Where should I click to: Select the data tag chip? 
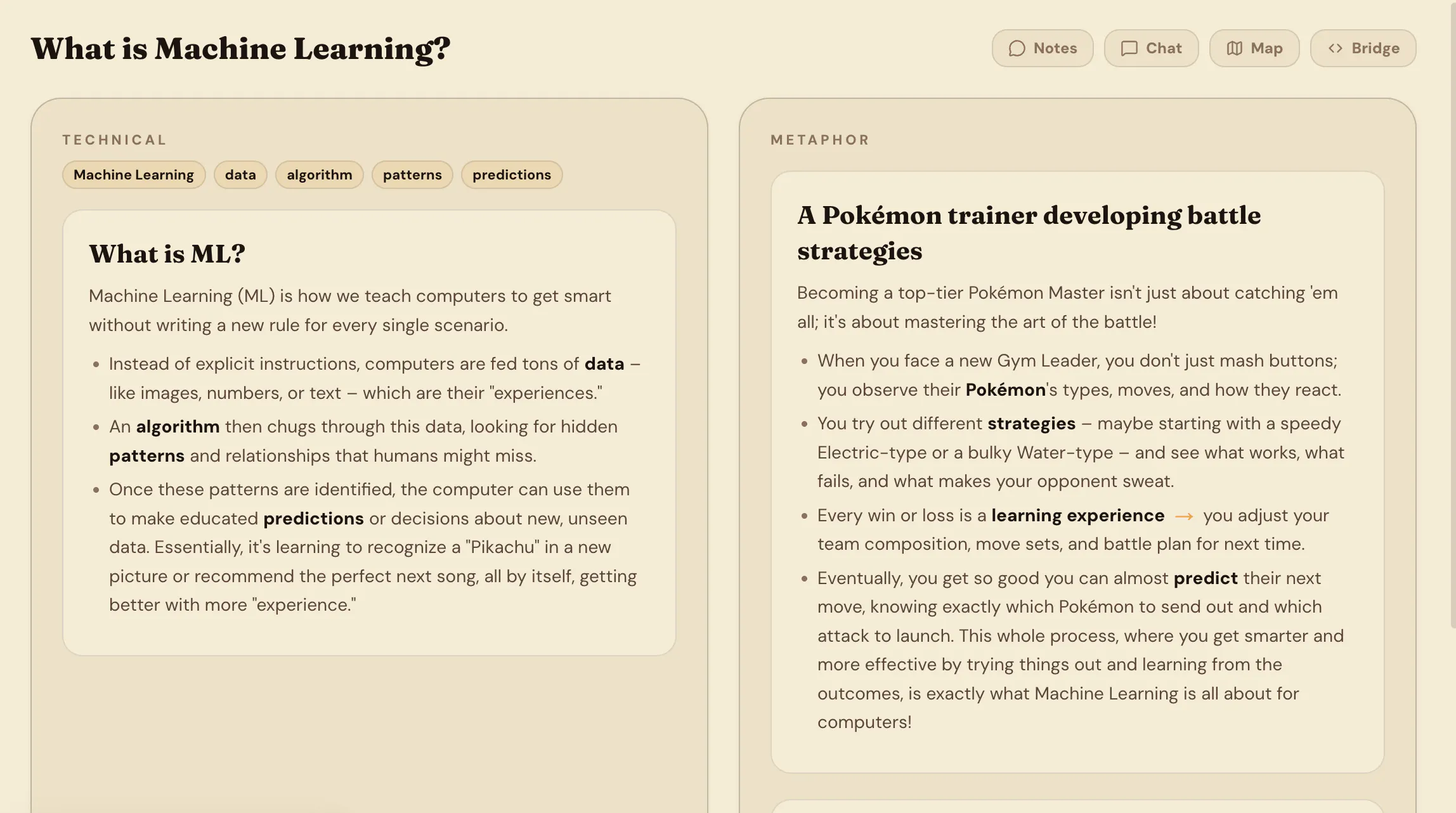point(240,174)
